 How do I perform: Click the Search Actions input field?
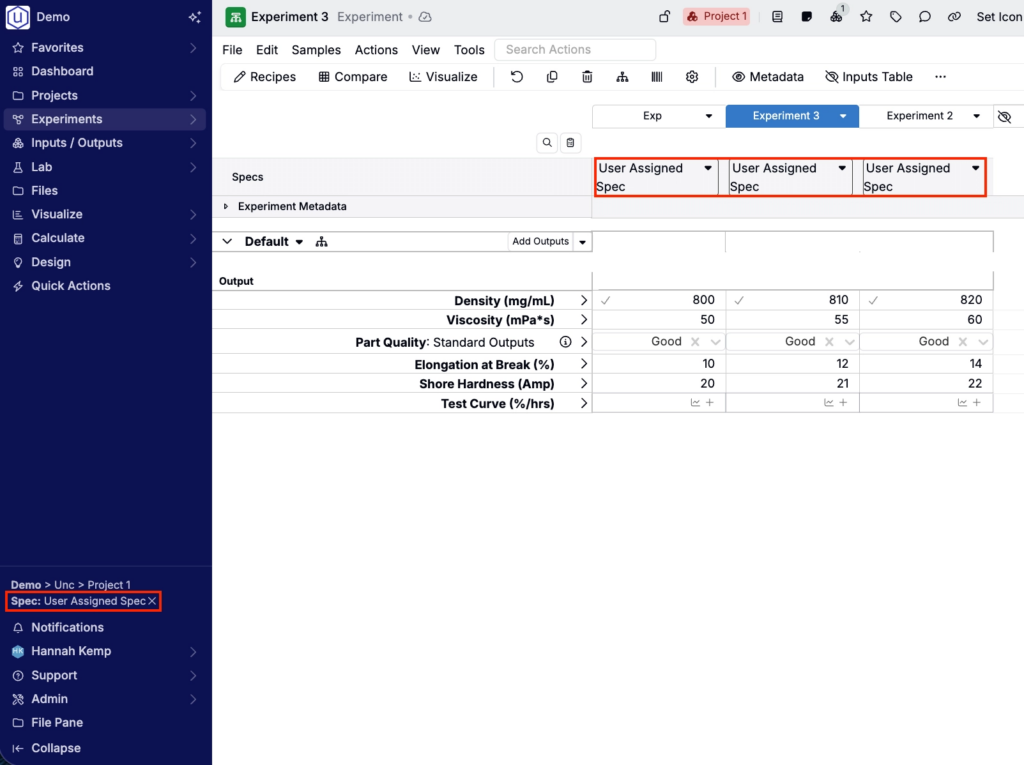pos(576,50)
